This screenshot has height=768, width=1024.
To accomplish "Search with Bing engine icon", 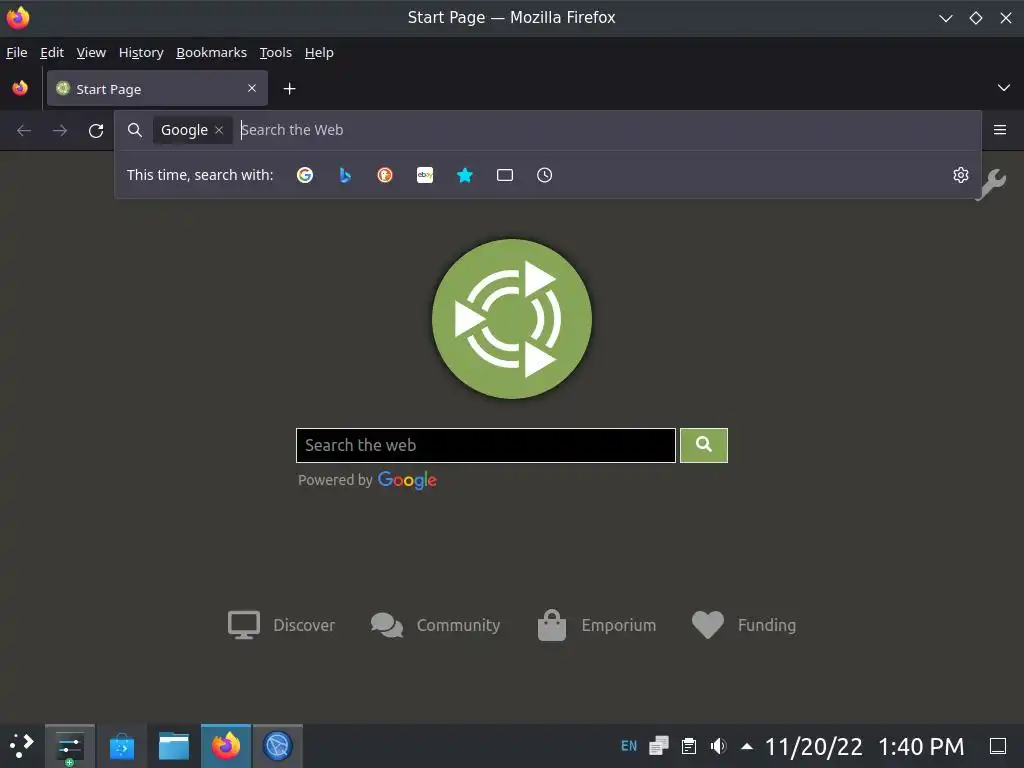I will (345, 175).
